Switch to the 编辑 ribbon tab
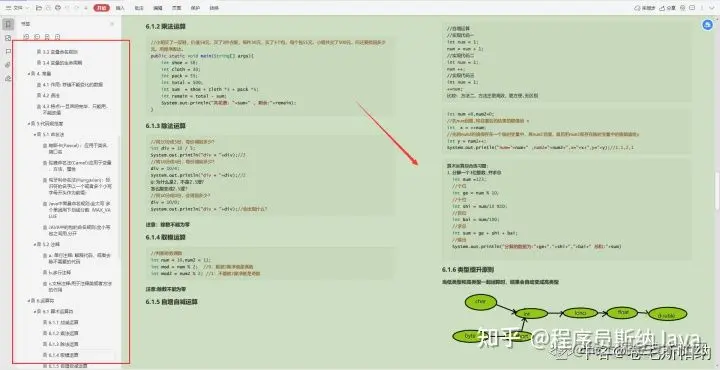 coord(158,8)
